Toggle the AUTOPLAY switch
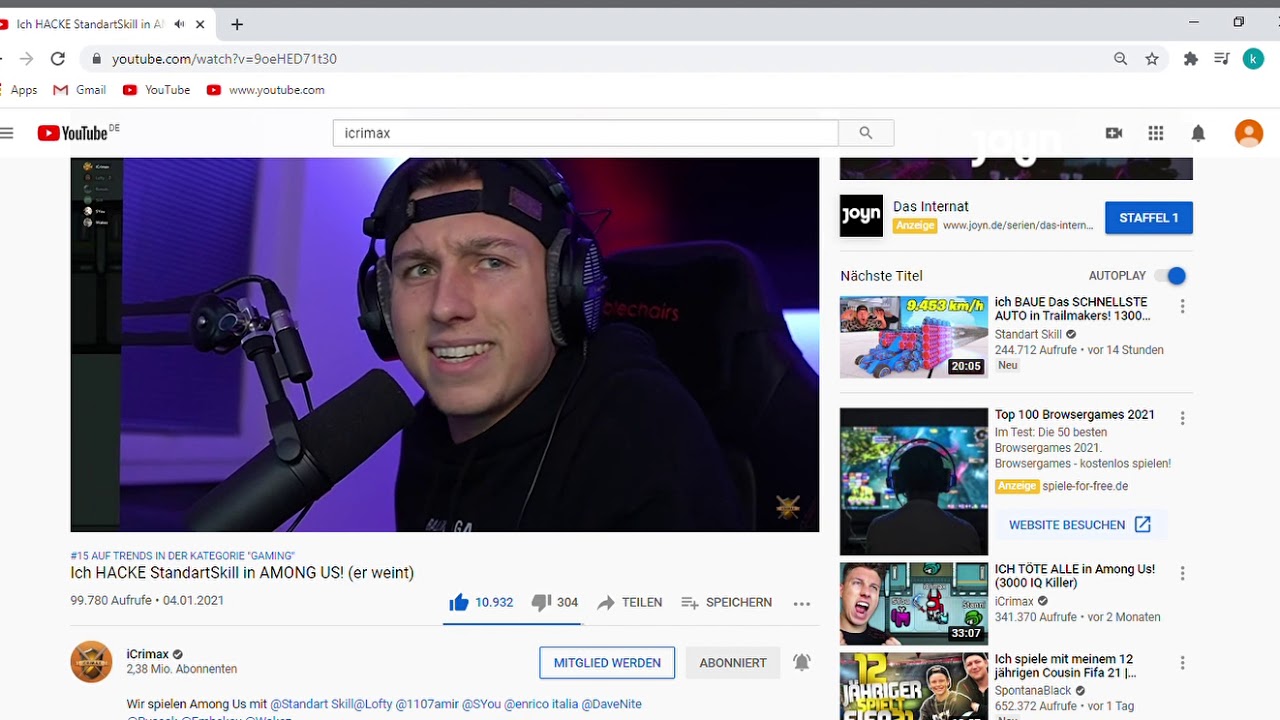This screenshot has width=1280, height=720. point(1170,276)
